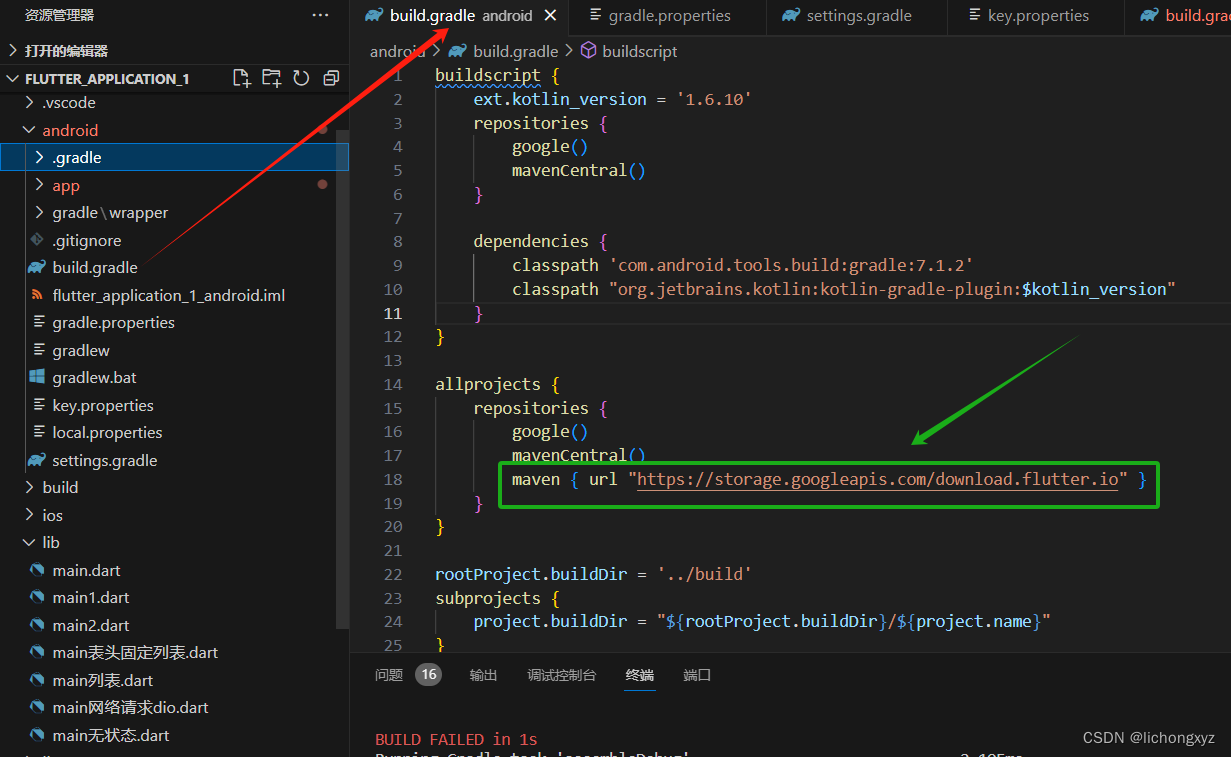Click the buildscript keyword on line 1
This screenshot has width=1231, height=757.
(x=488, y=75)
